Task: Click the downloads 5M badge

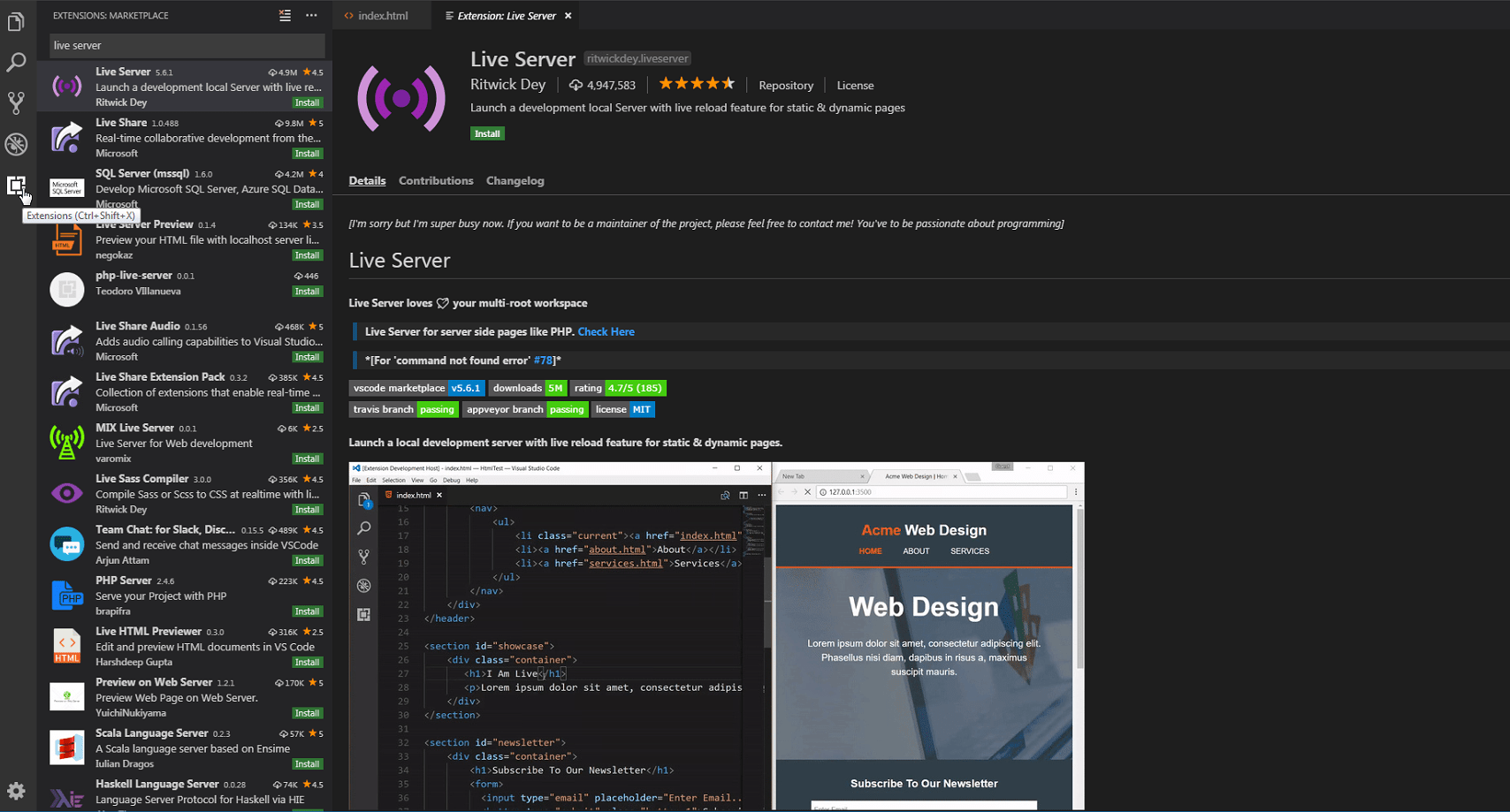Action: click(527, 388)
